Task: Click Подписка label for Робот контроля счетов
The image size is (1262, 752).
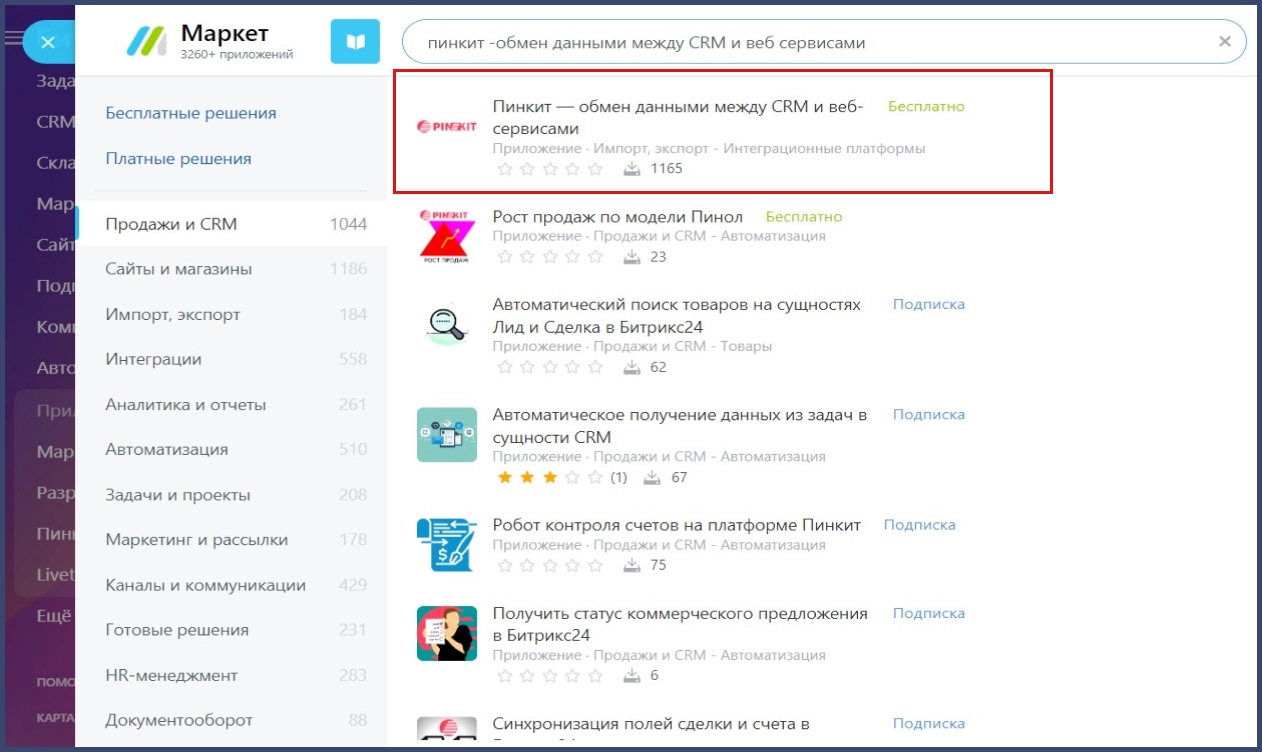Action: 919,524
